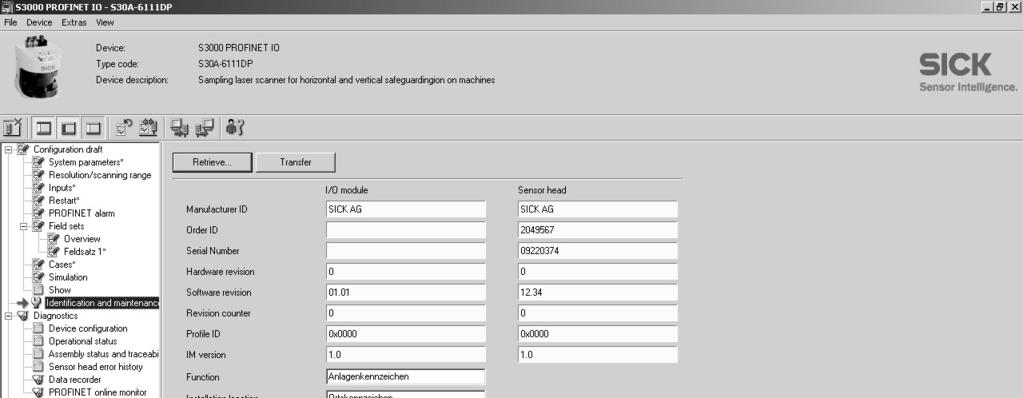Image resolution: width=1023 pixels, height=398 pixels.
Task: Open the Device menu
Action: pos(39,22)
